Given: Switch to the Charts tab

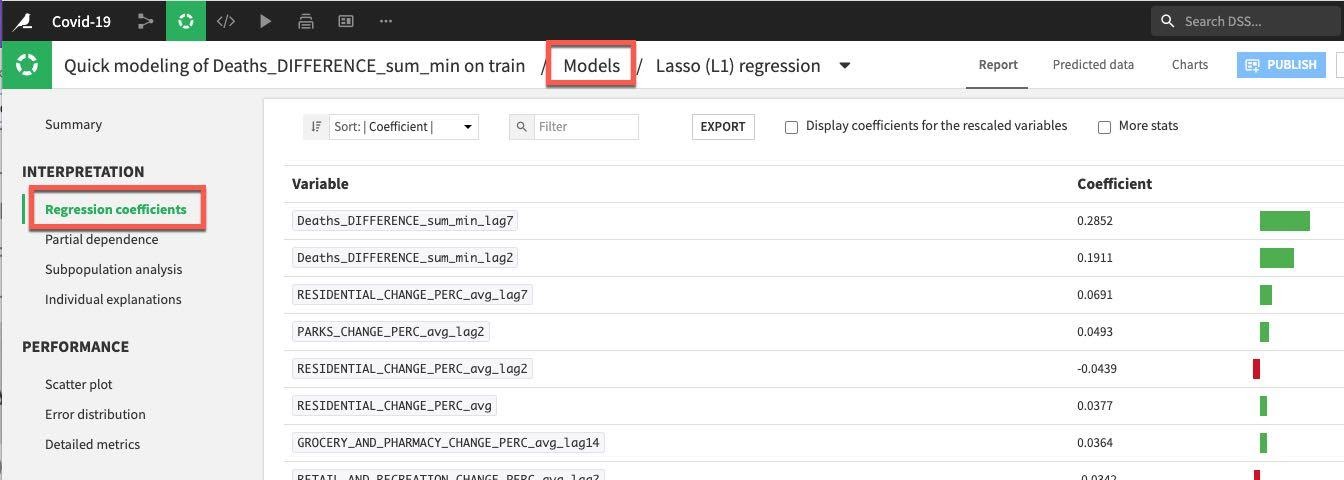Looking at the screenshot, I should pyautogui.click(x=1189, y=65).
